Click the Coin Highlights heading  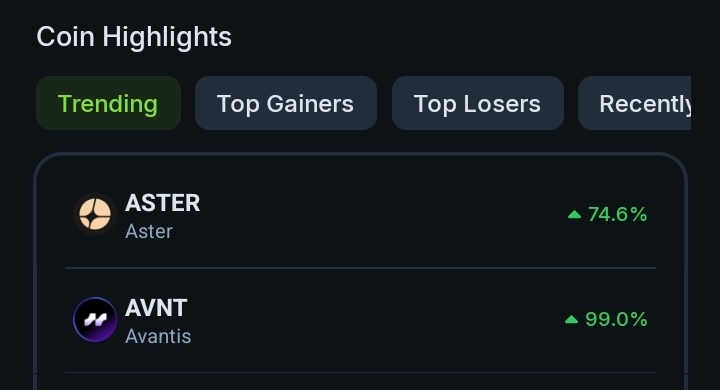(134, 37)
